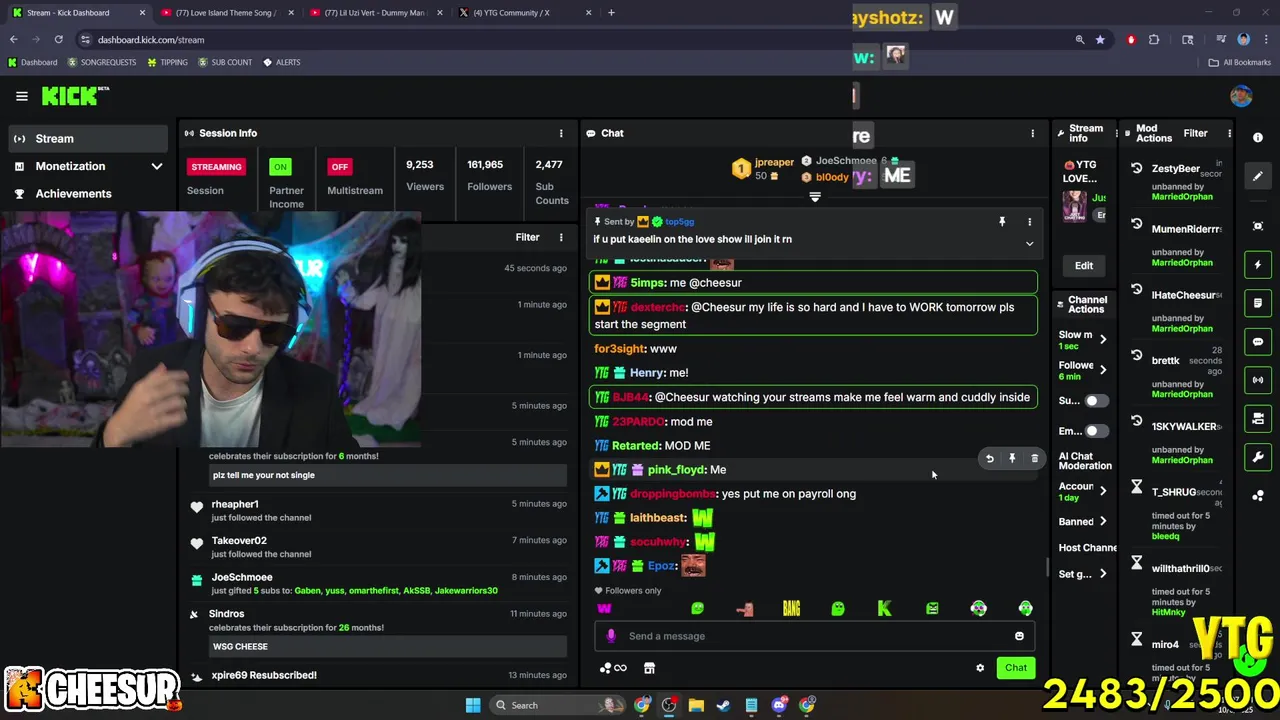The height and width of the screenshot is (720, 1280).
Task: Click the document icon in right sidebar
Action: click(1258, 303)
